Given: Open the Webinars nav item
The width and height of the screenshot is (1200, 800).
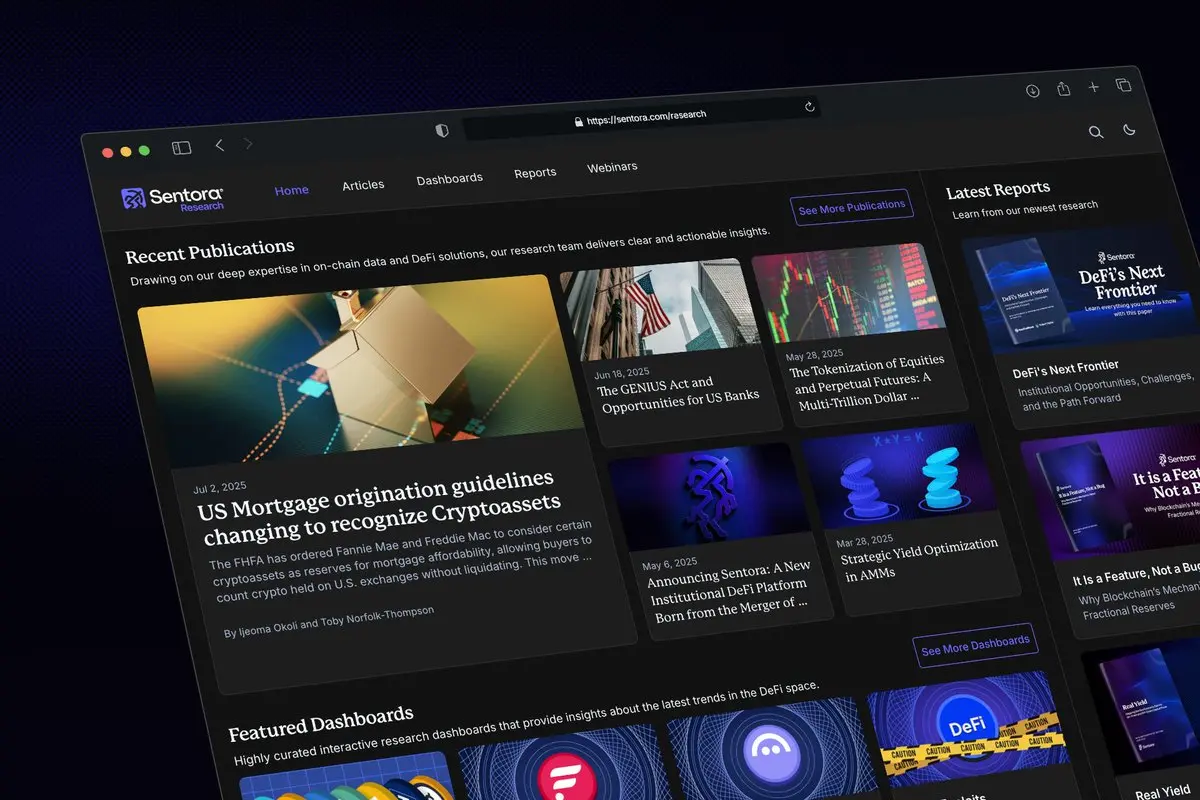Looking at the screenshot, I should [612, 167].
